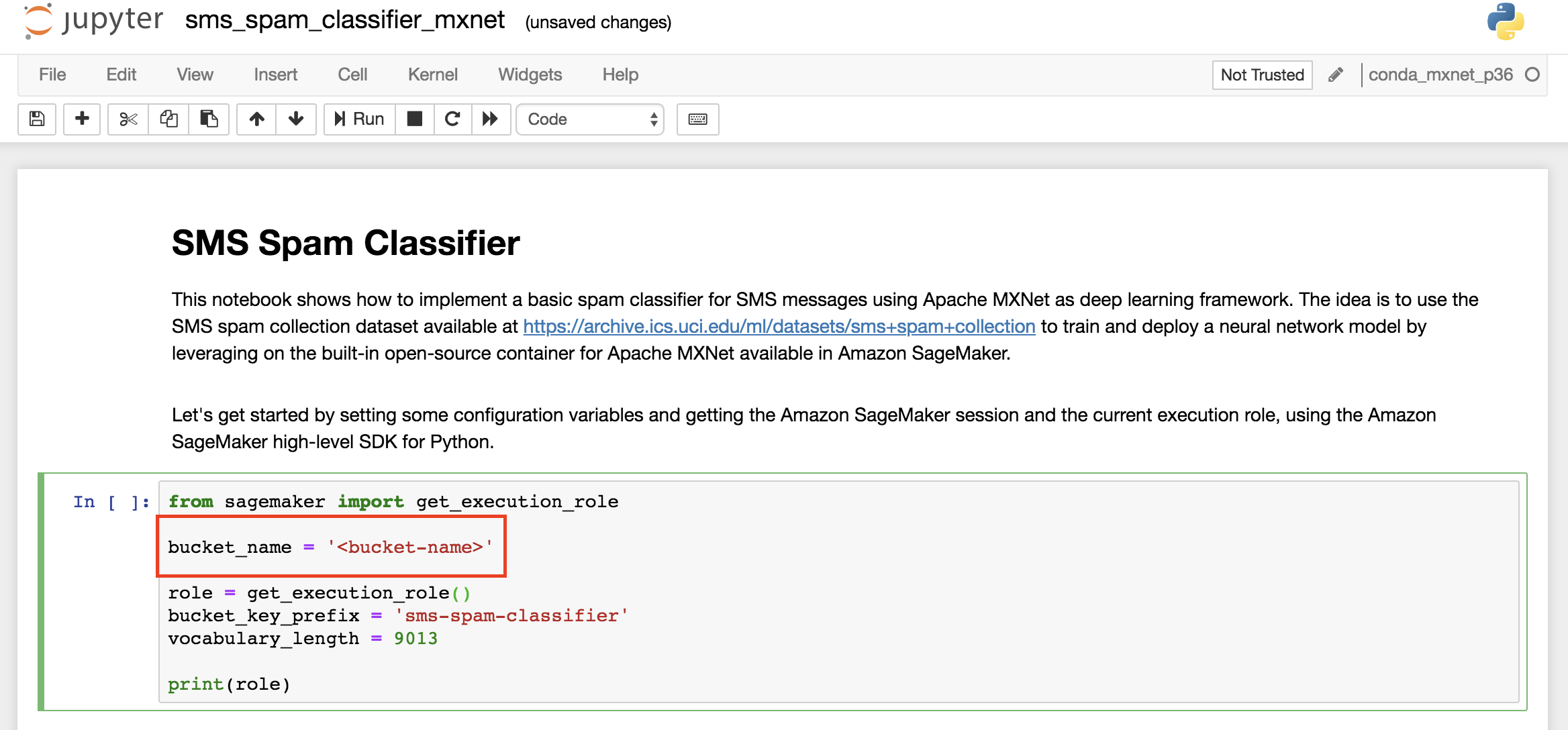
Task: Move selected cell up arrow
Action: click(x=256, y=119)
